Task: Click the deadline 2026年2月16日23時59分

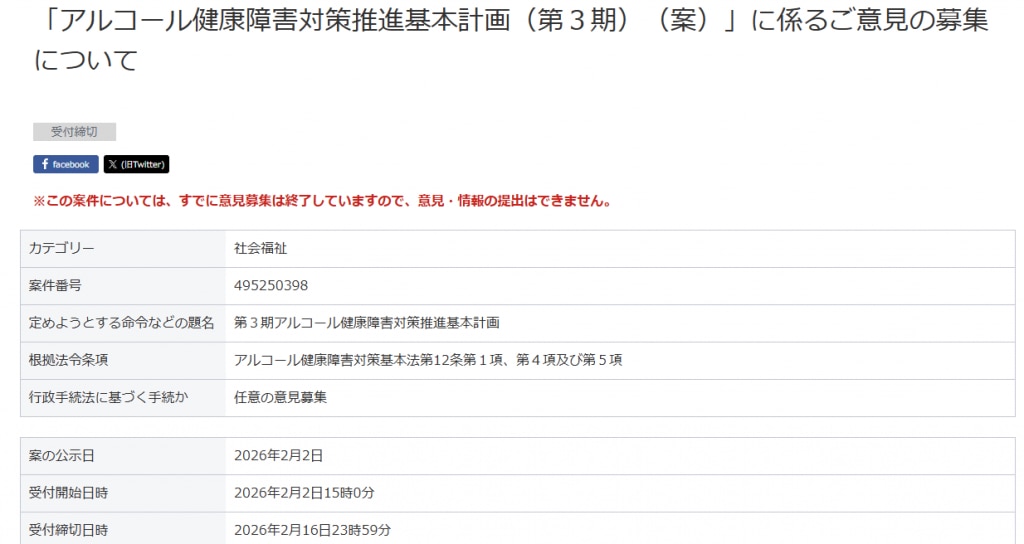Action: click(x=312, y=529)
